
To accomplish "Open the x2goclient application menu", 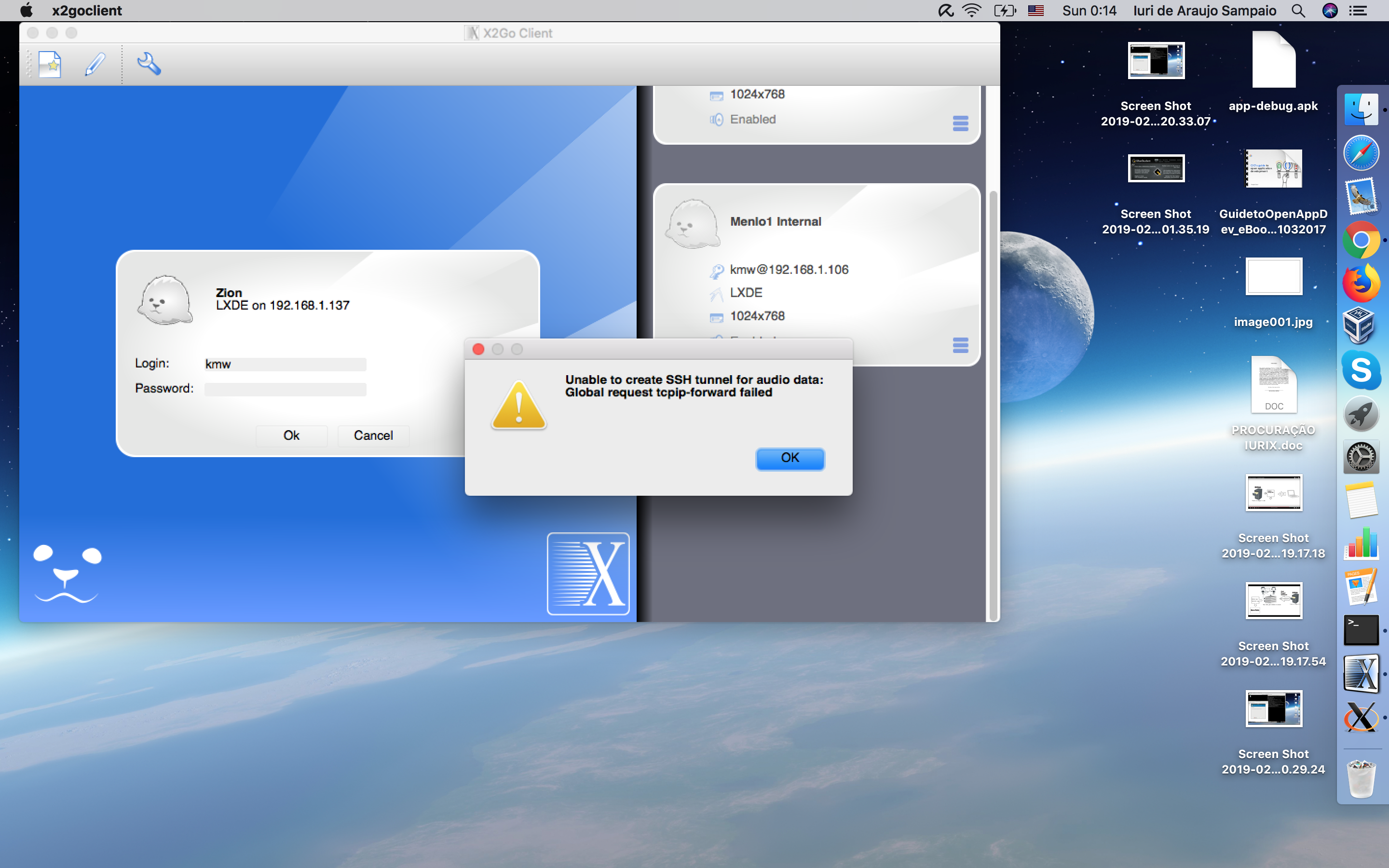I will coord(87,10).
